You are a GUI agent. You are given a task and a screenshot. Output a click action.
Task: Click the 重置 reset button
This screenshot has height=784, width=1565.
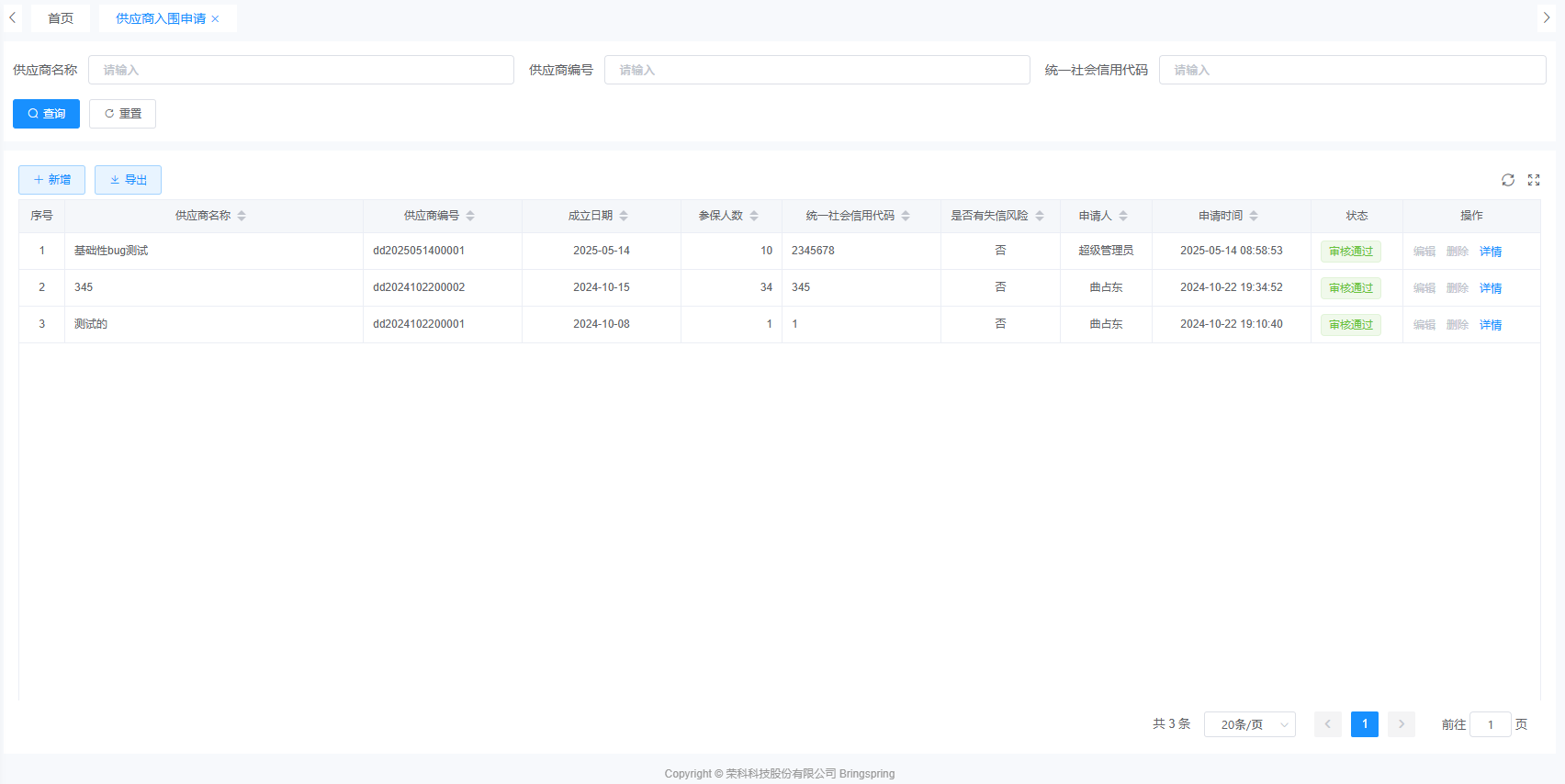pyautogui.click(x=122, y=114)
